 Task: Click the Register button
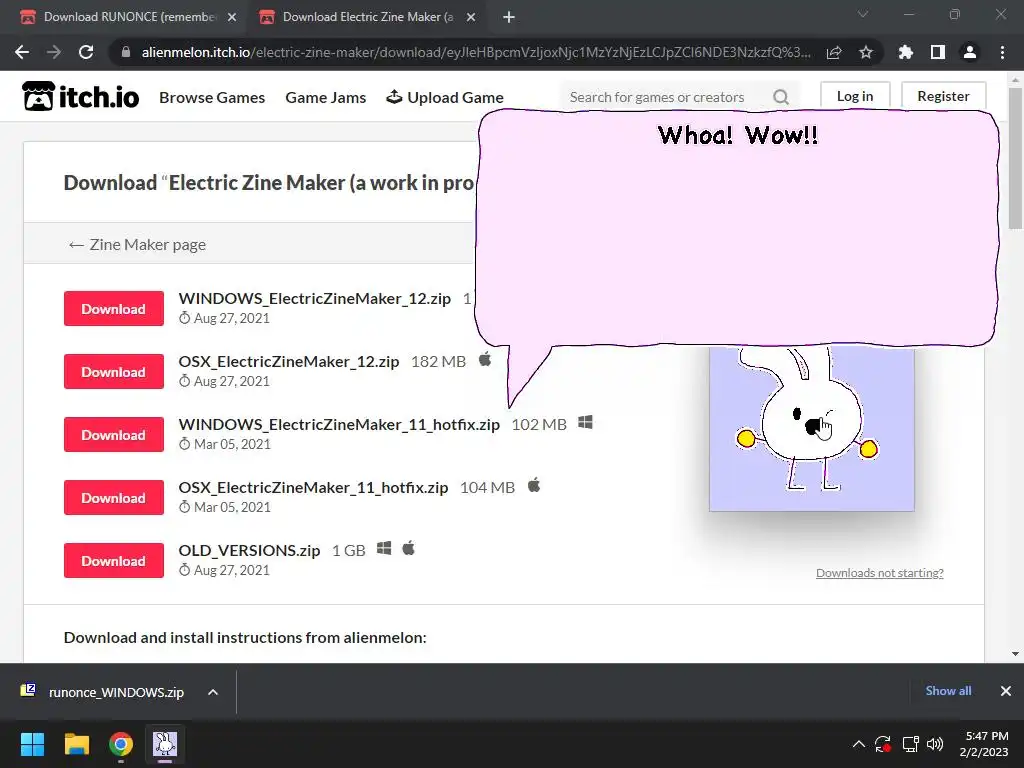click(x=943, y=96)
